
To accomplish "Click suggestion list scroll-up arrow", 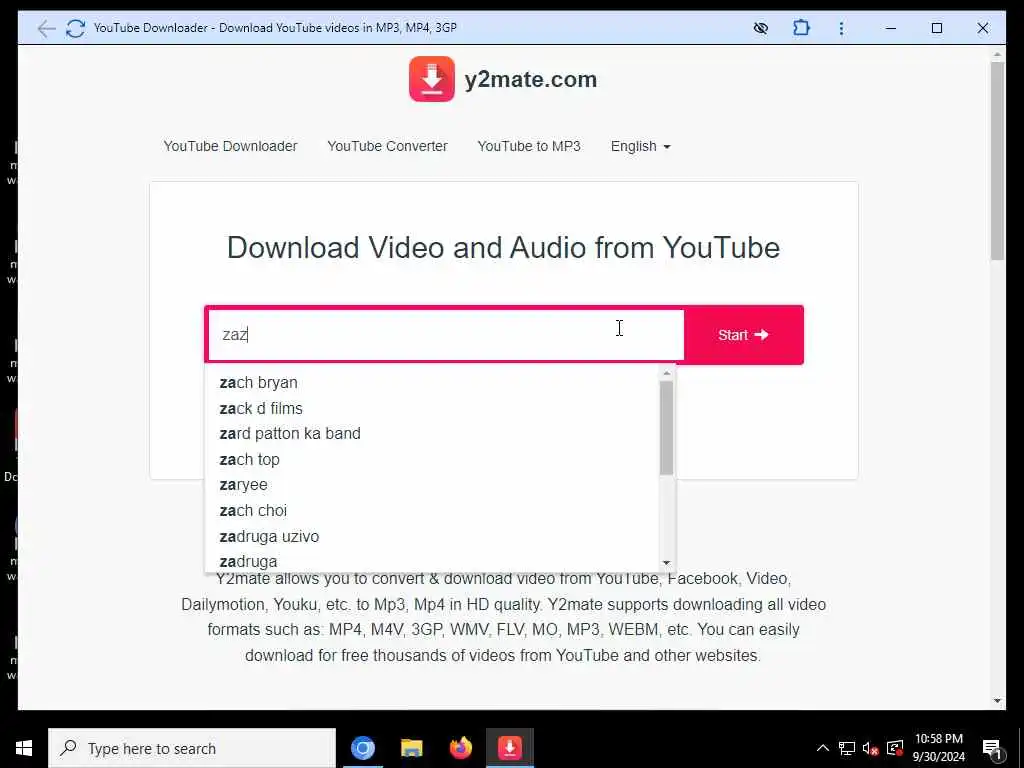I will [666, 374].
